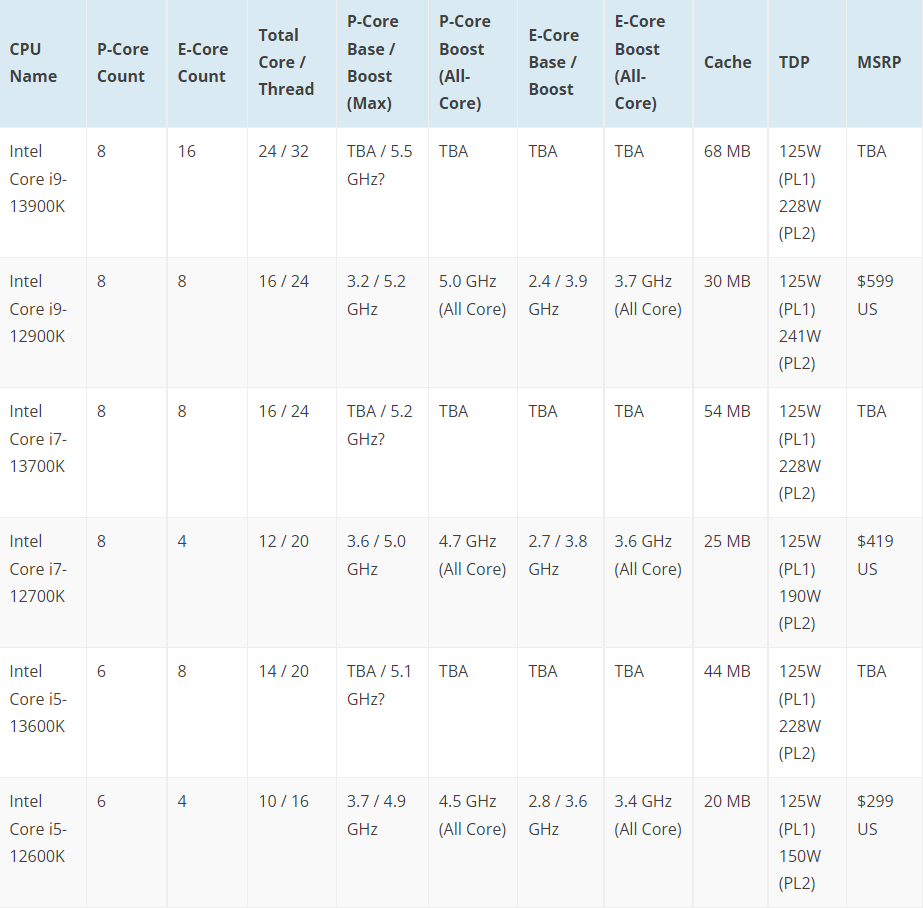Screen dimensions: 923x908
Task: Click the 'Intel Core i7-13700K' CPU name
Action: tap(38, 439)
